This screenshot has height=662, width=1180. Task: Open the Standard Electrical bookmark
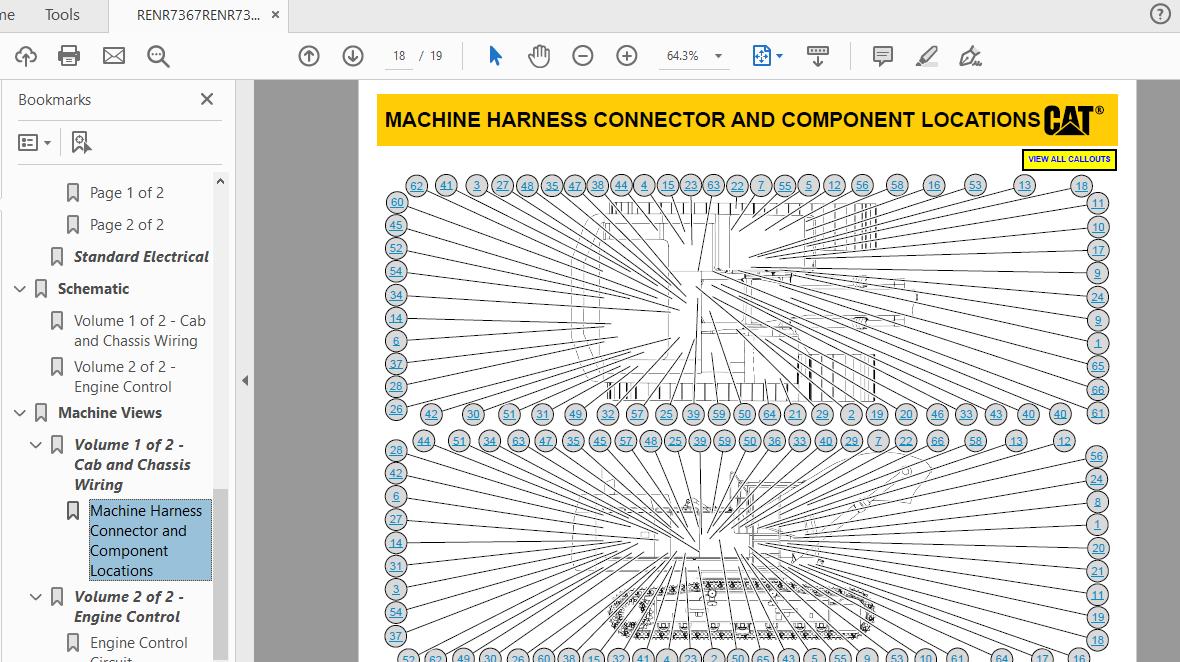tap(141, 257)
